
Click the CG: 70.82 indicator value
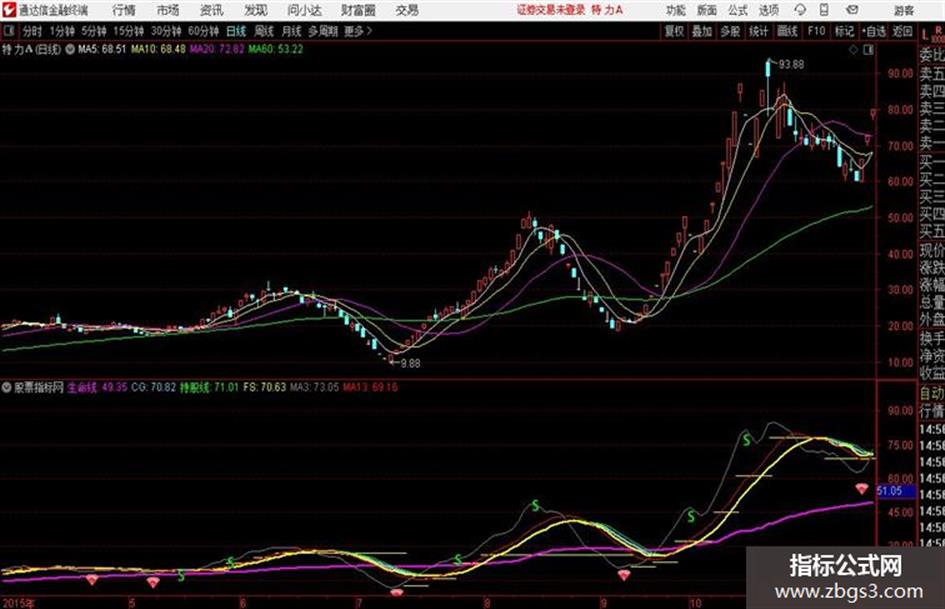pyautogui.click(x=154, y=387)
